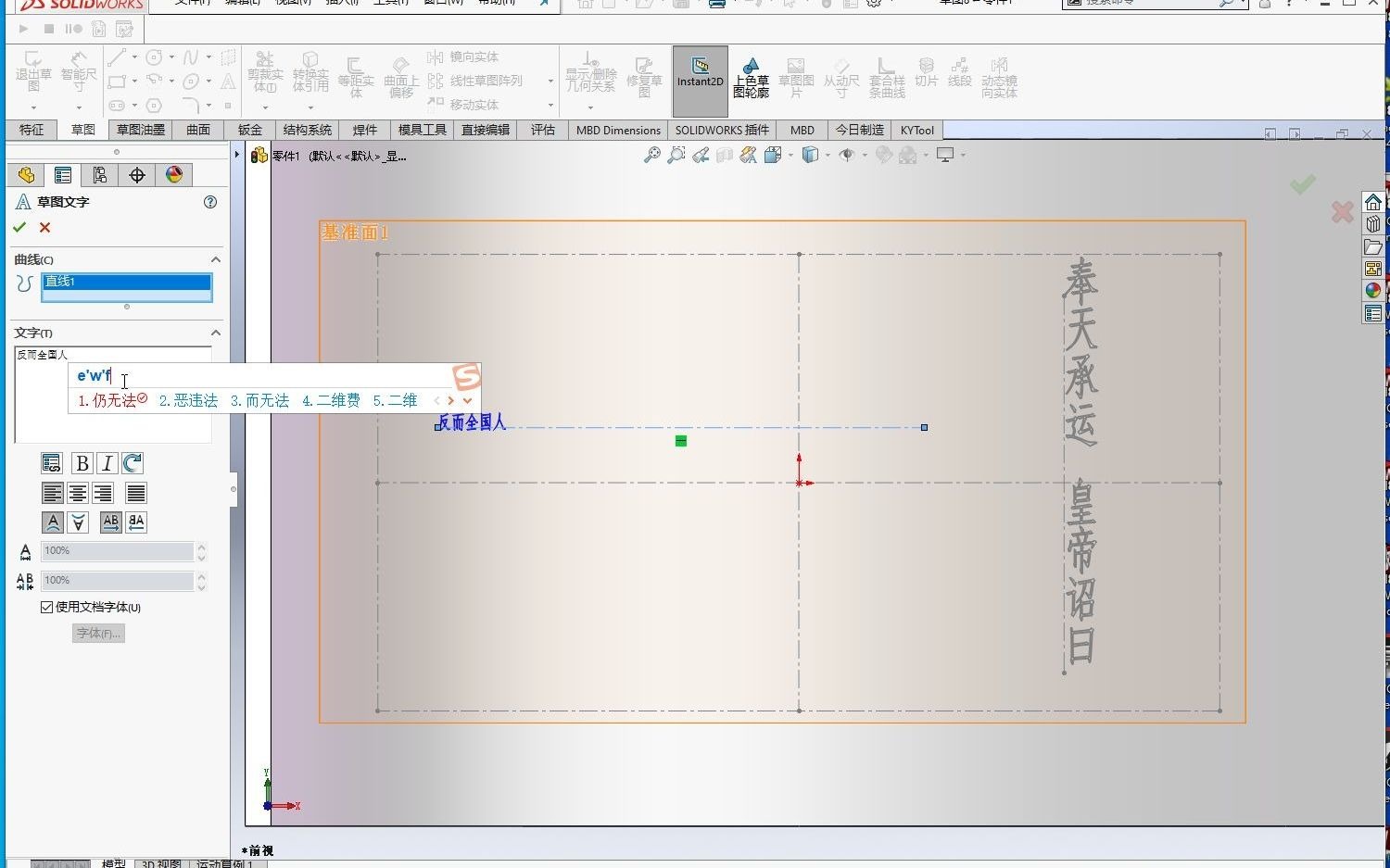This screenshot has height=868, width=1390.
Task: Switch to the SOLIDWORKS 插件 tab
Action: [x=722, y=130]
